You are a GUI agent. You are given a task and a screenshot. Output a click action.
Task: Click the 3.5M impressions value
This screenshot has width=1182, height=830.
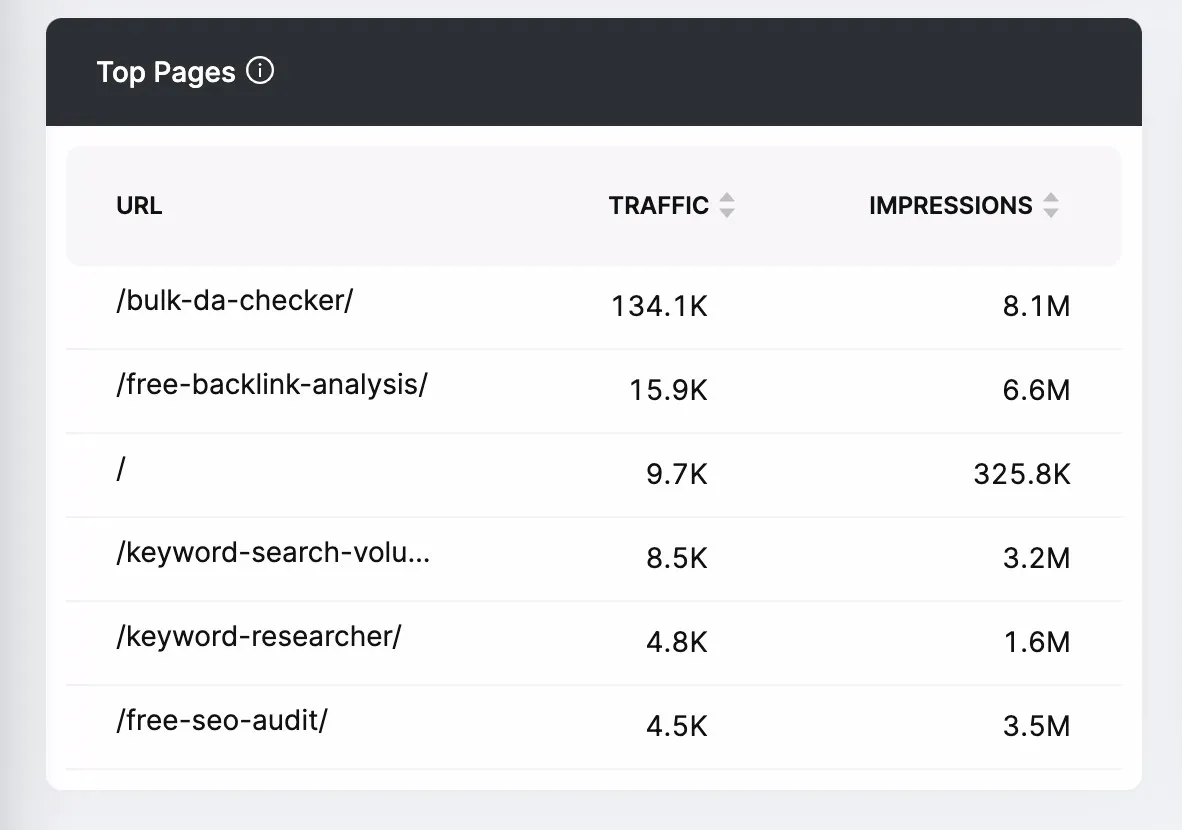(1036, 726)
